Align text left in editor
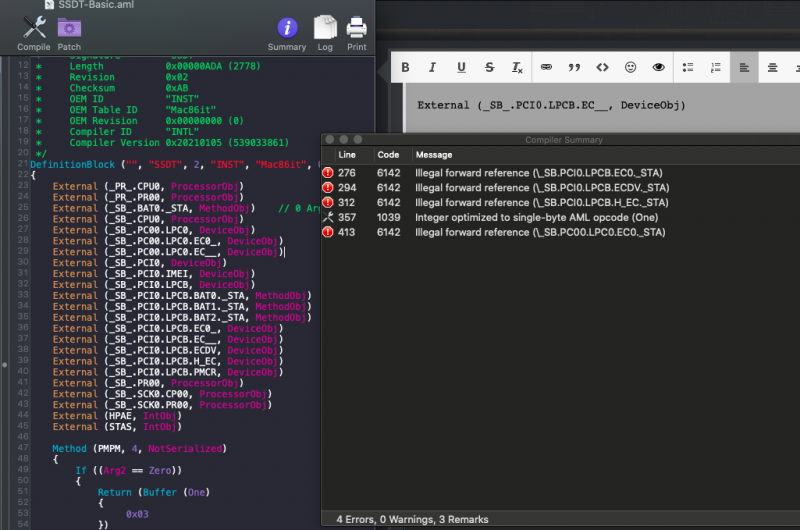Screen dimensions: 800x530 [x=745, y=68]
